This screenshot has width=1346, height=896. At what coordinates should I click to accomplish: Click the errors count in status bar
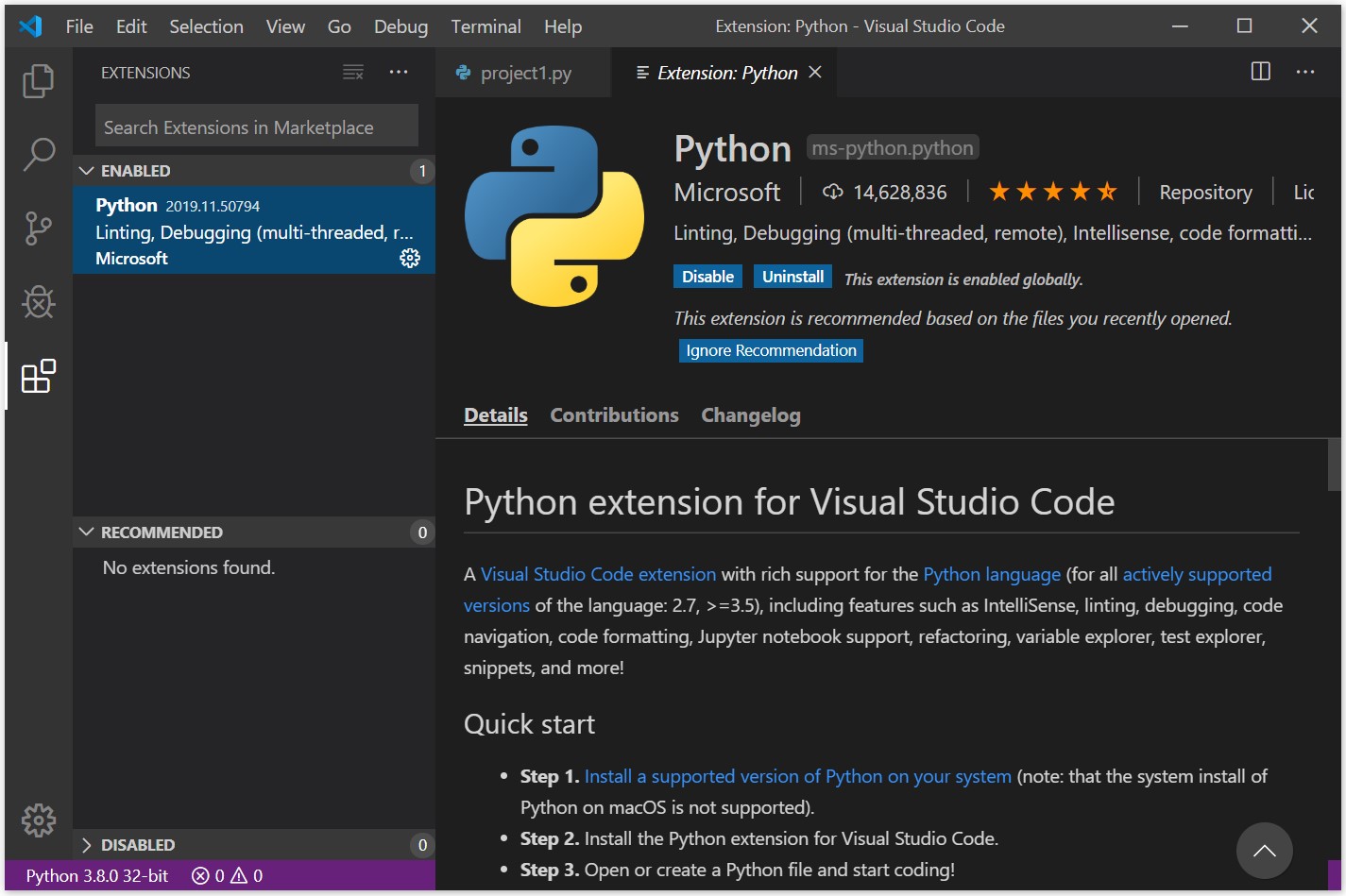coord(209,876)
